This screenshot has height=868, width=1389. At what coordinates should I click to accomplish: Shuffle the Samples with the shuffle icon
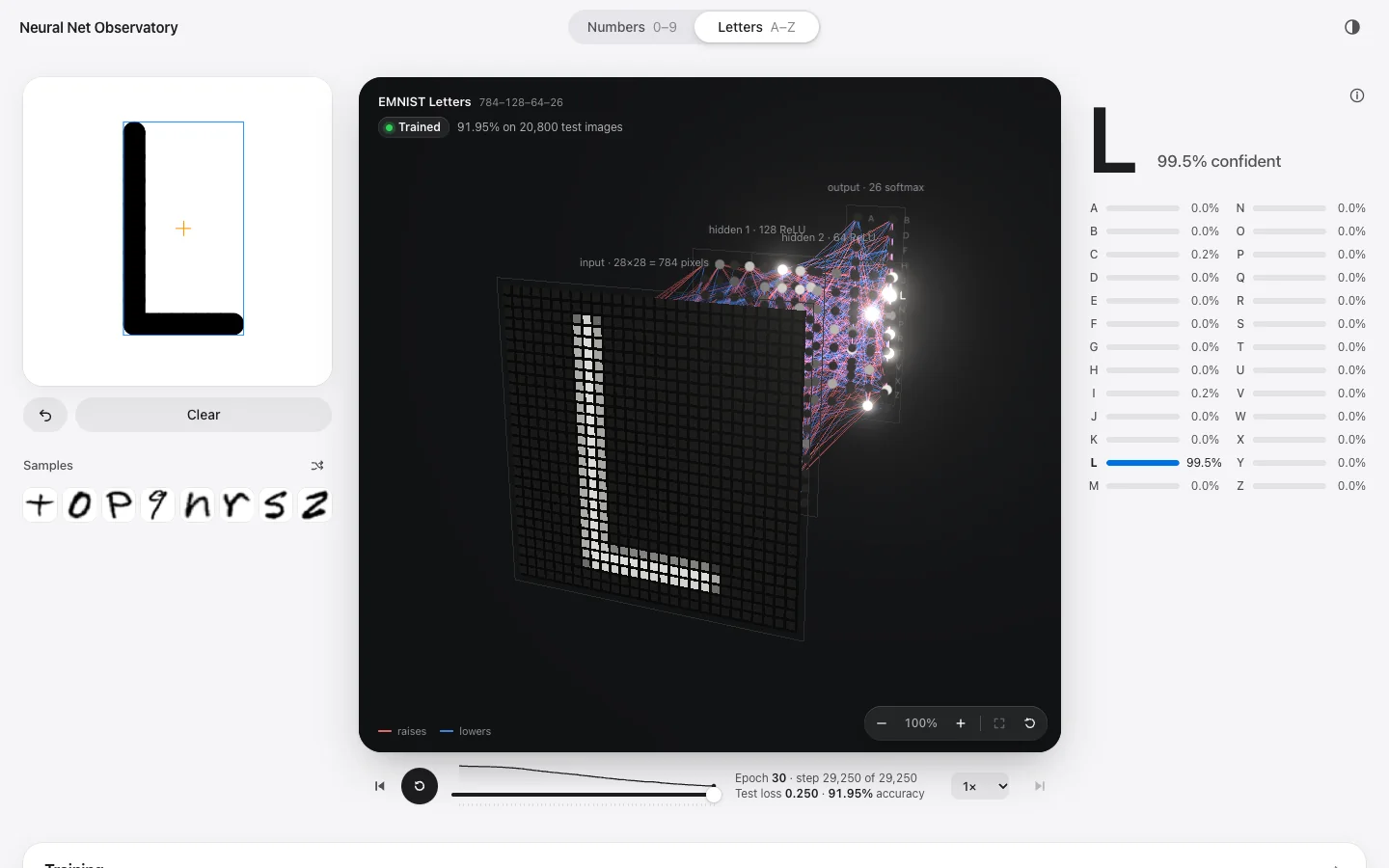coord(317,466)
